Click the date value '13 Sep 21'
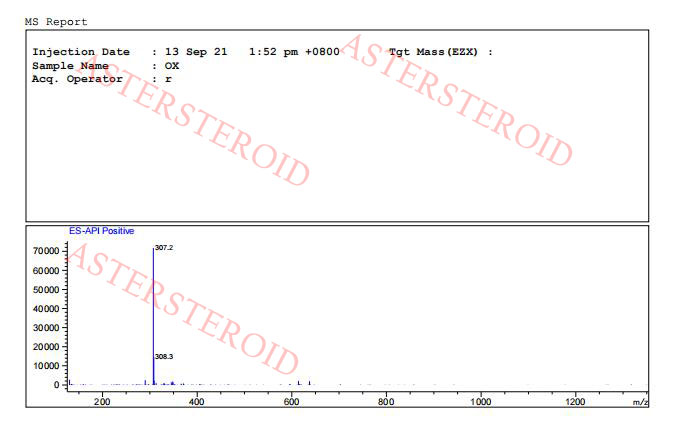 pos(196,52)
